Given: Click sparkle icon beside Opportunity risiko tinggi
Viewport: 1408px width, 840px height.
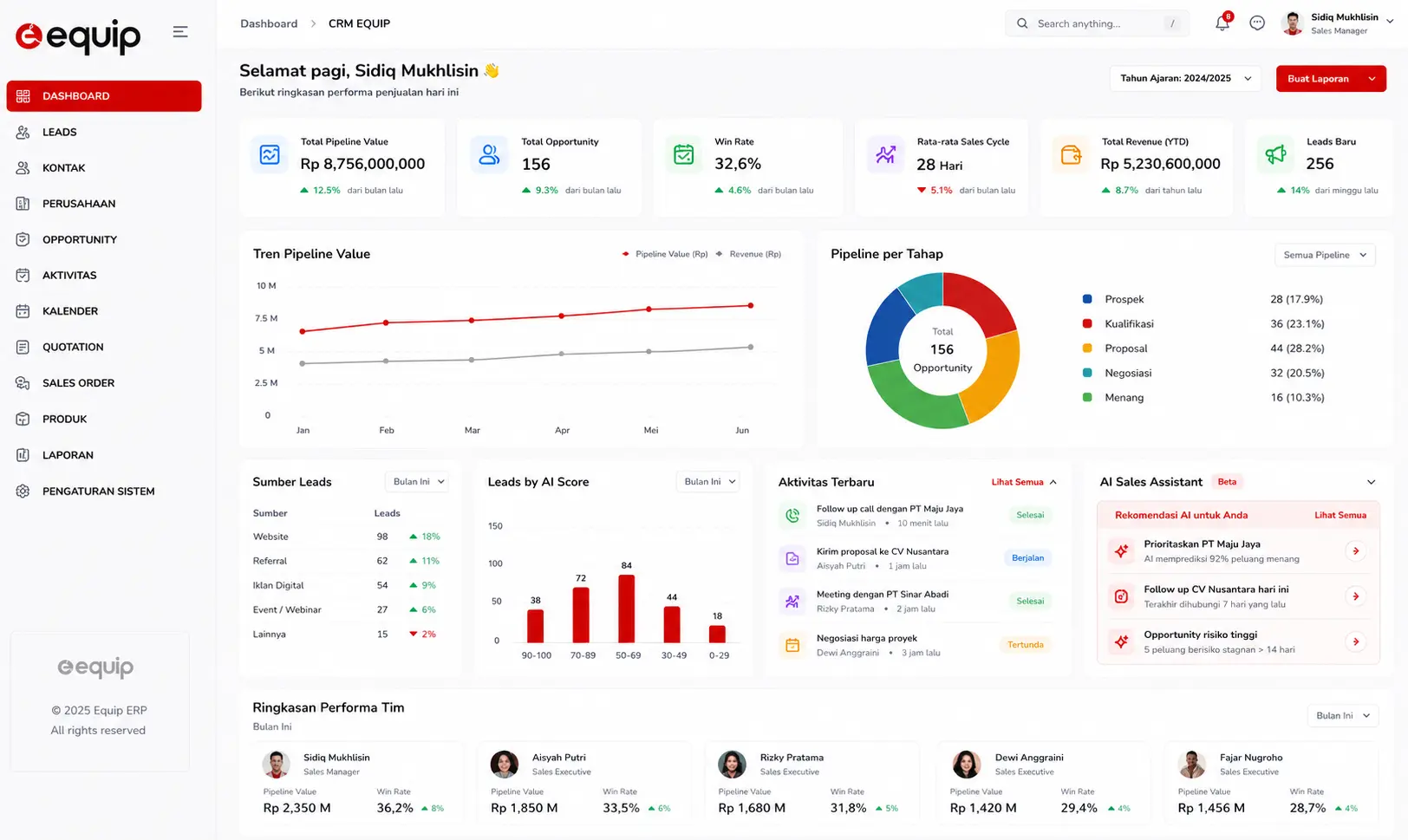Looking at the screenshot, I should click(1122, 641).
